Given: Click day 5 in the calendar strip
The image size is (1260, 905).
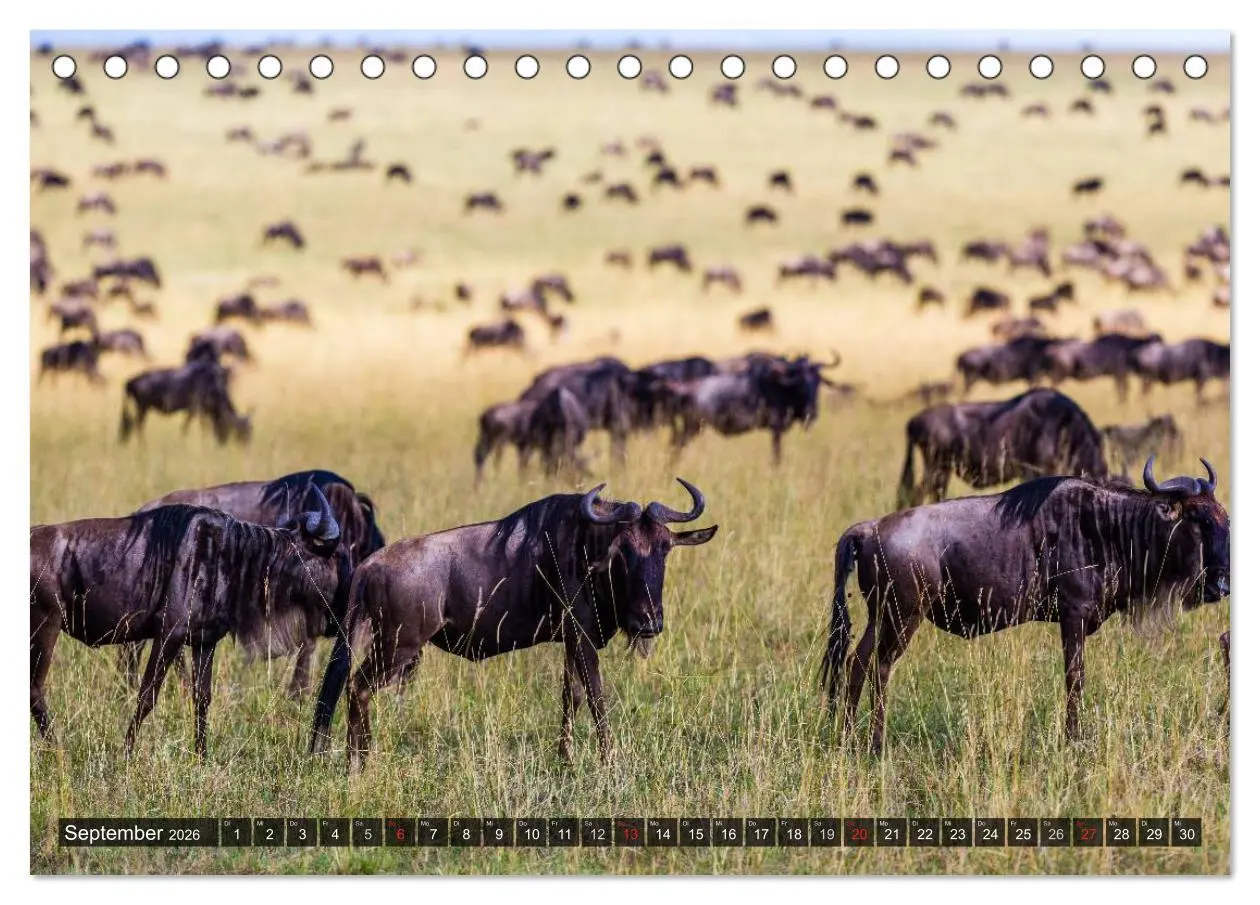Looking at the screenshot, I should [367, 833].
